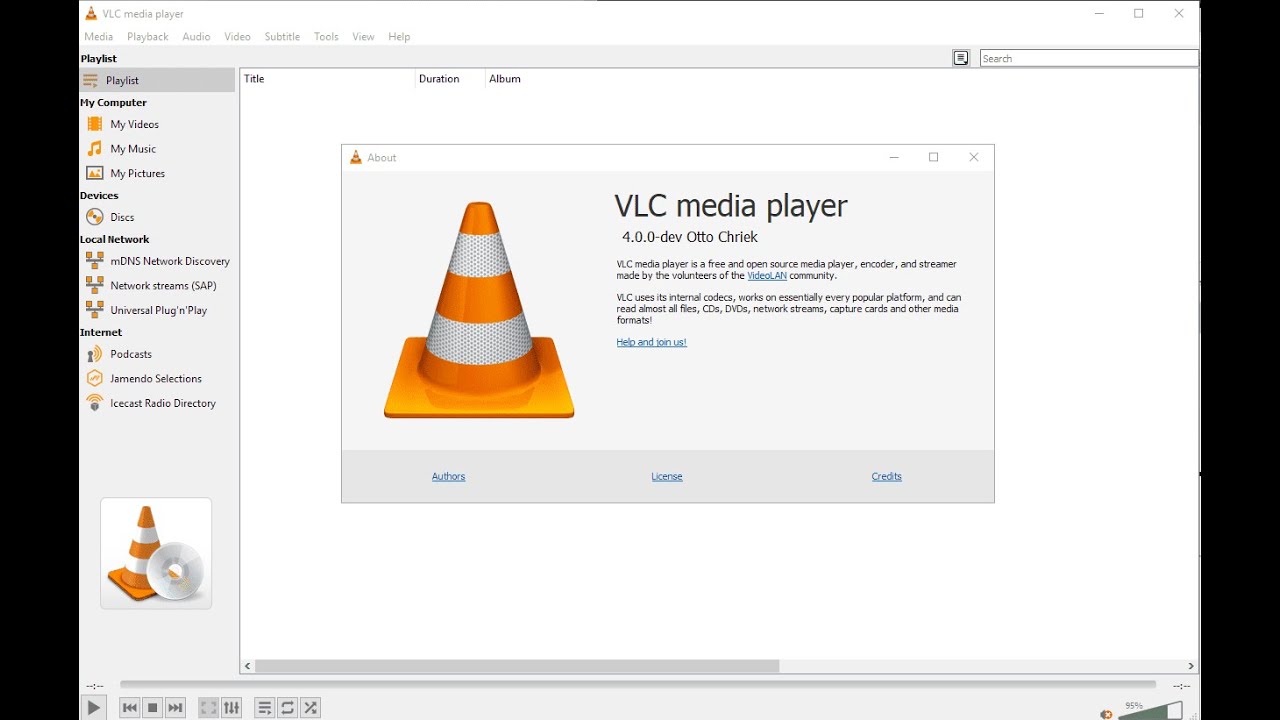Focus the playlist Search field
The height and width of the screenshot is (720, 1280).
(1089, 58)
